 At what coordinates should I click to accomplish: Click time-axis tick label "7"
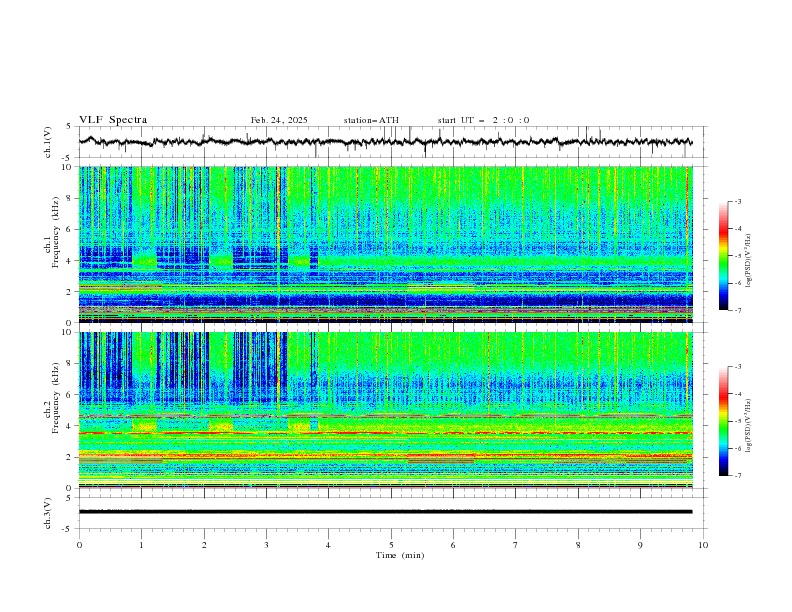[516, 545]
